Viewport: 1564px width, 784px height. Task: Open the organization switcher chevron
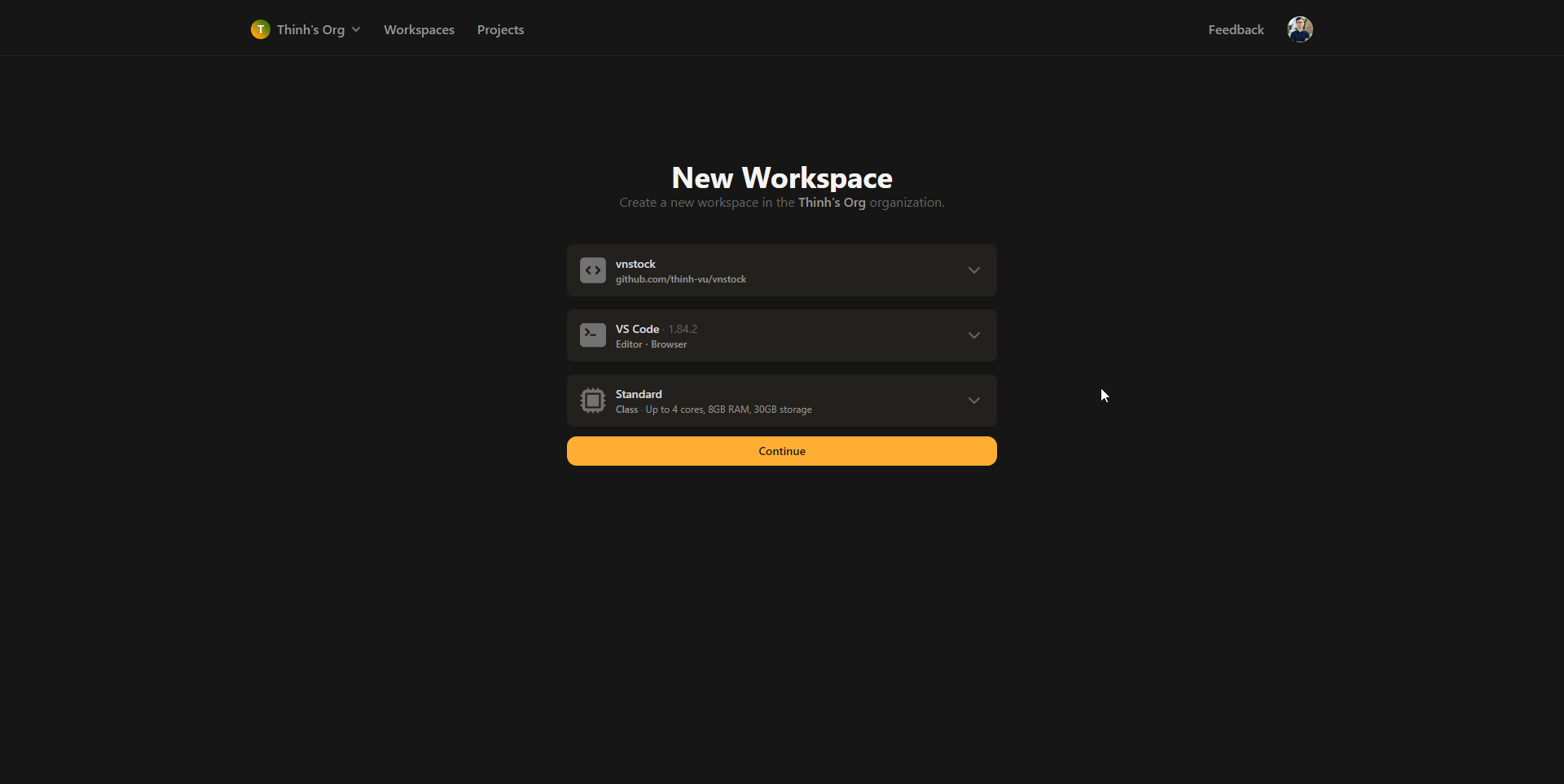(356, 30)
